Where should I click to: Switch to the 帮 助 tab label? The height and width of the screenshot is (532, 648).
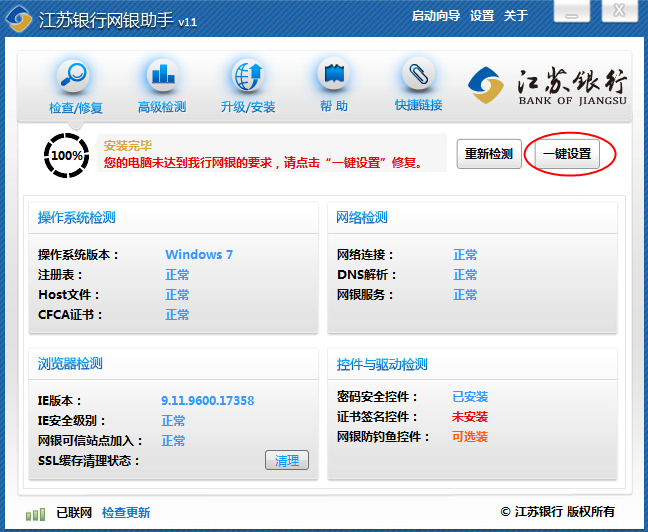[334, 106]
